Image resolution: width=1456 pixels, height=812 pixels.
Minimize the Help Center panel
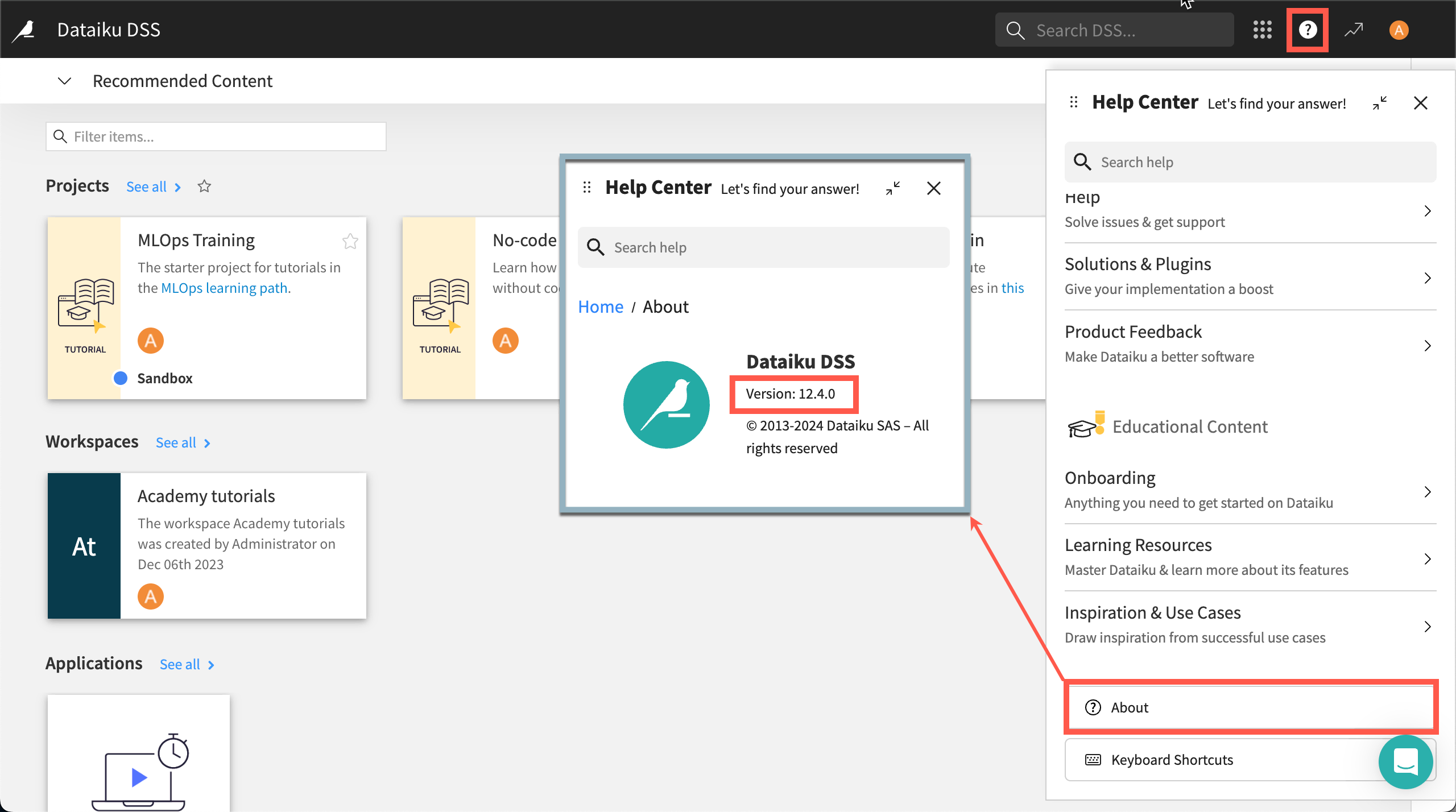point(1380,103)
